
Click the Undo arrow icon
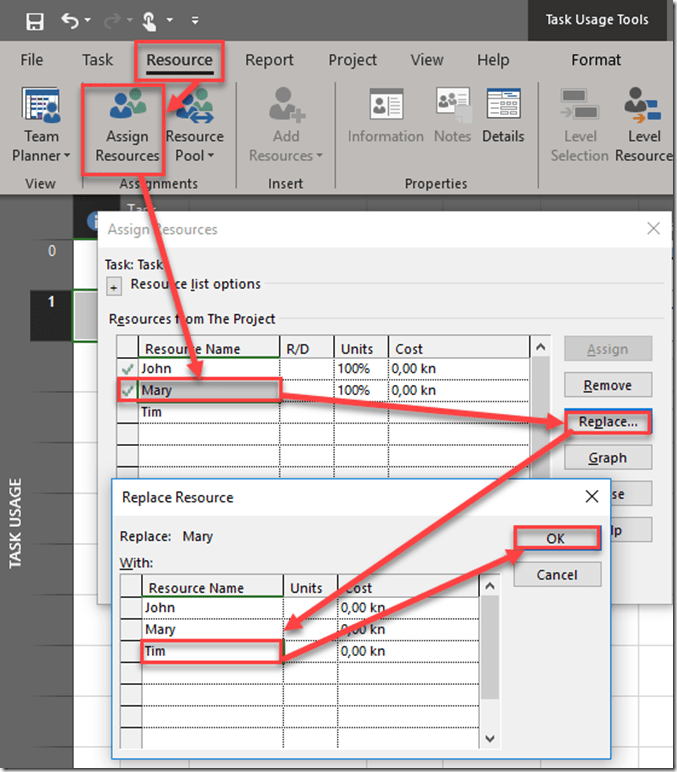[69, 20]
